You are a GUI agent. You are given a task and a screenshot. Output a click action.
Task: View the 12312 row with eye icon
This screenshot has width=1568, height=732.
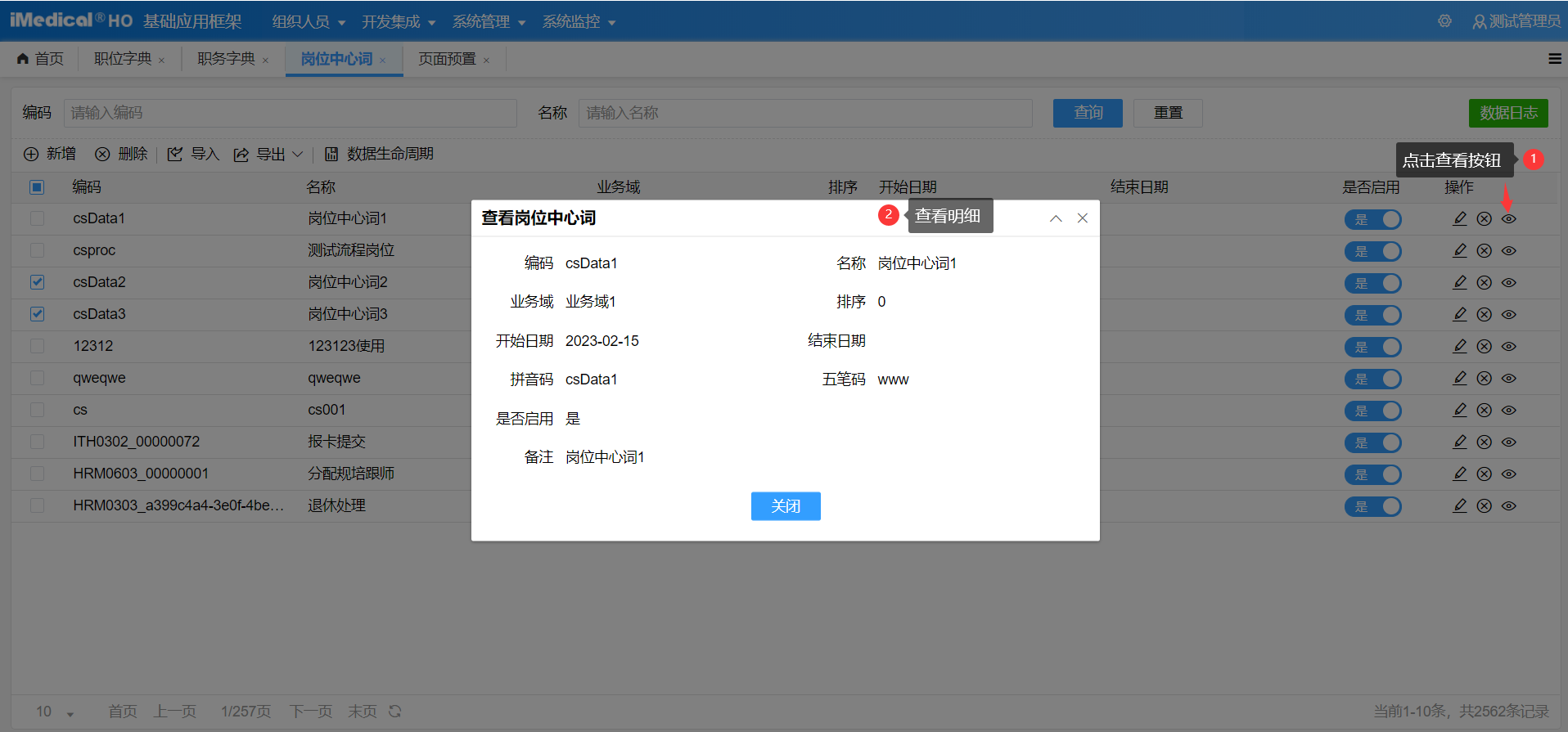point(1509,346)
